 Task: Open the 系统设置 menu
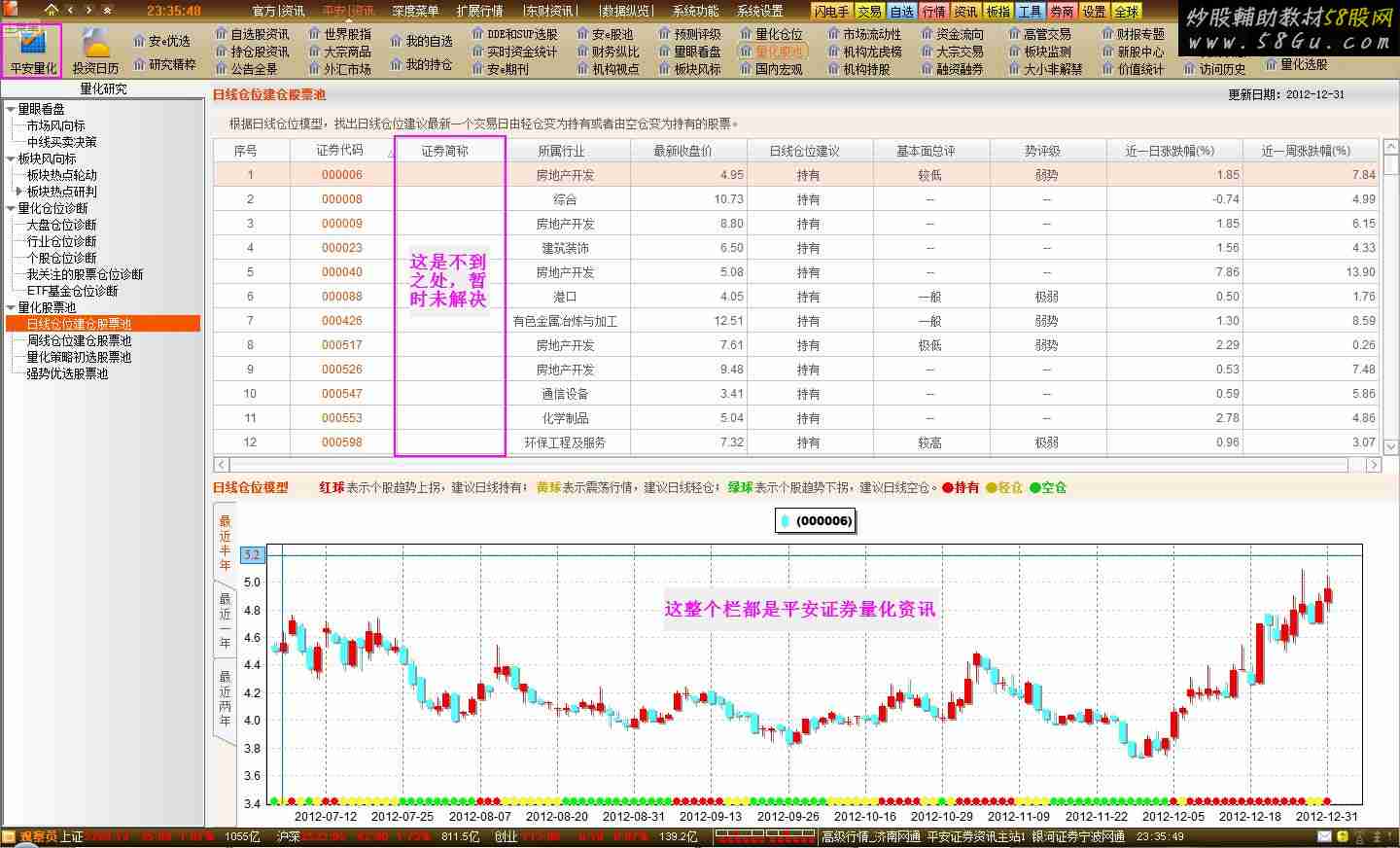pos(759,11)
